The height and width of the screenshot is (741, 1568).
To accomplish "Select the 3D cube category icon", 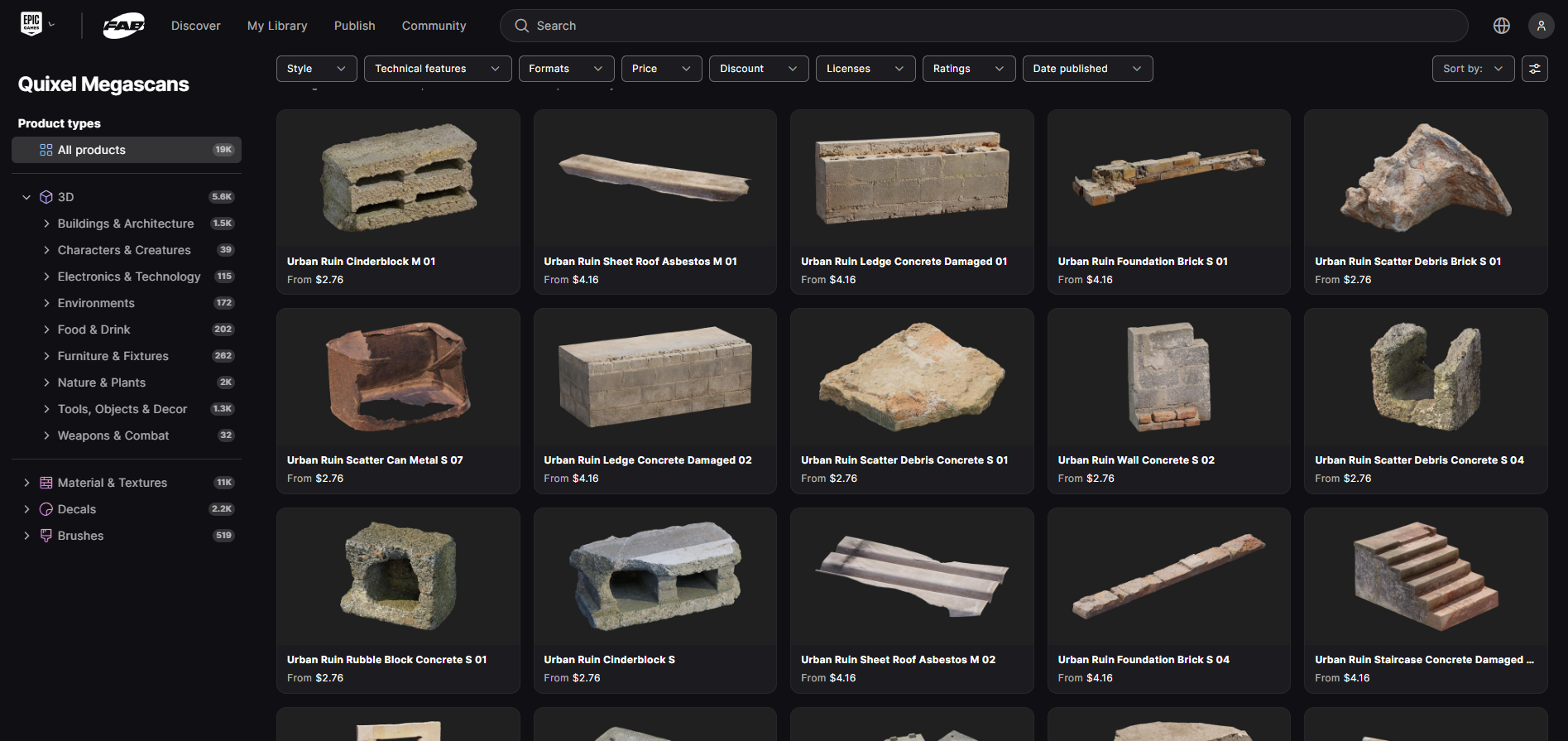I will [x=46, y=197].
